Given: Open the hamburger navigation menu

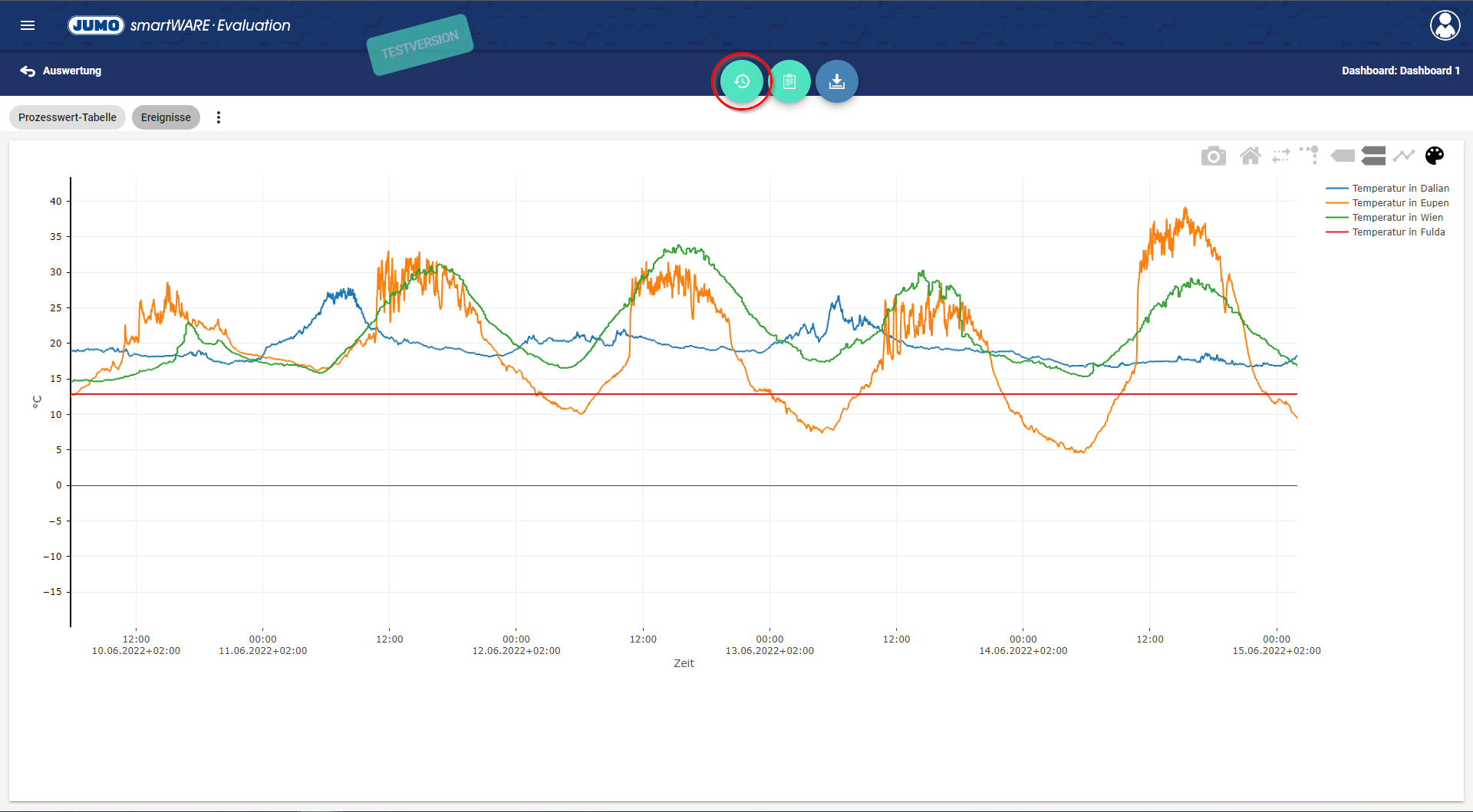Looking at the screenshot, I should 28,25.
